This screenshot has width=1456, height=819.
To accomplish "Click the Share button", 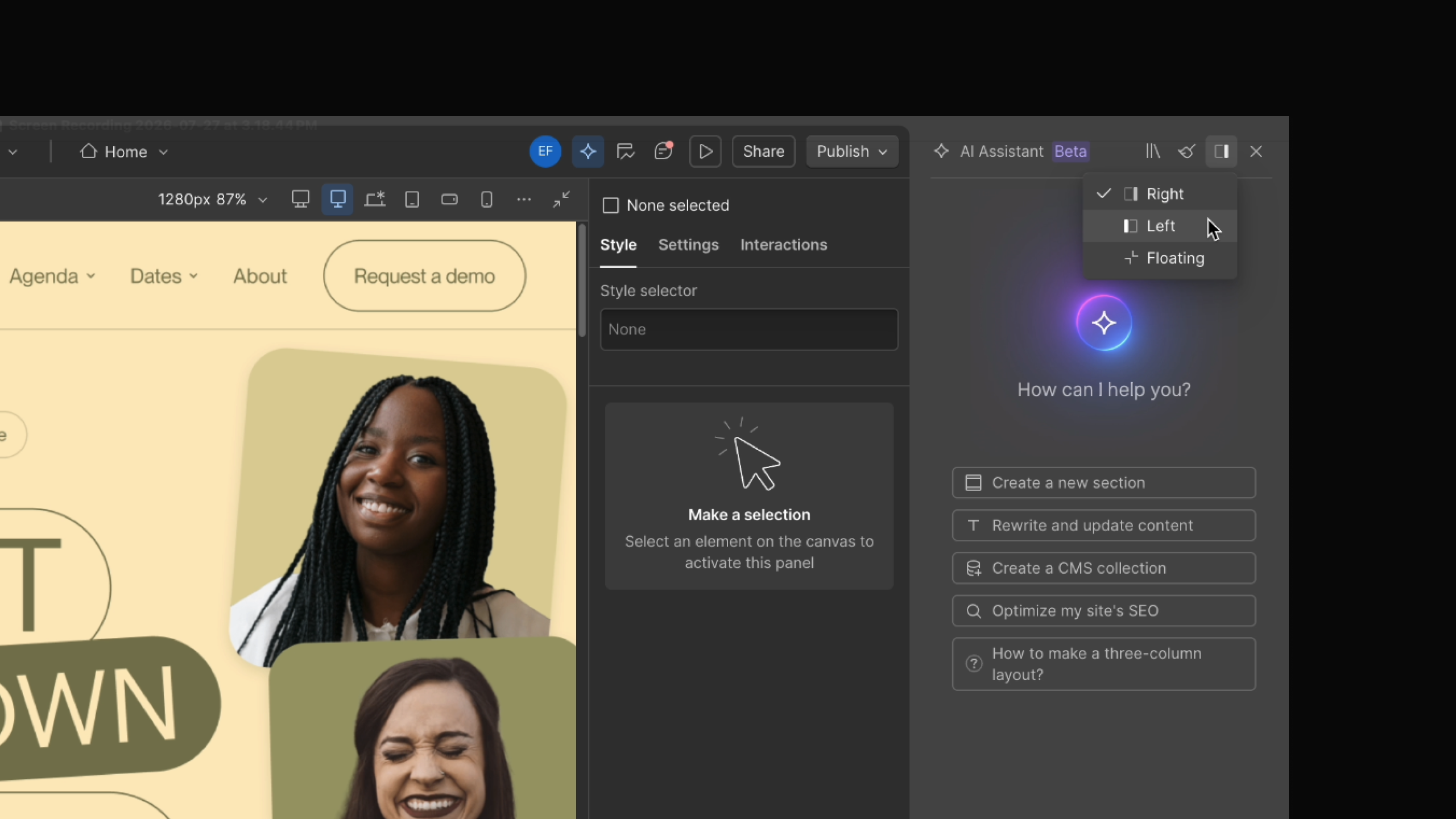I will (x=763, y=151).
